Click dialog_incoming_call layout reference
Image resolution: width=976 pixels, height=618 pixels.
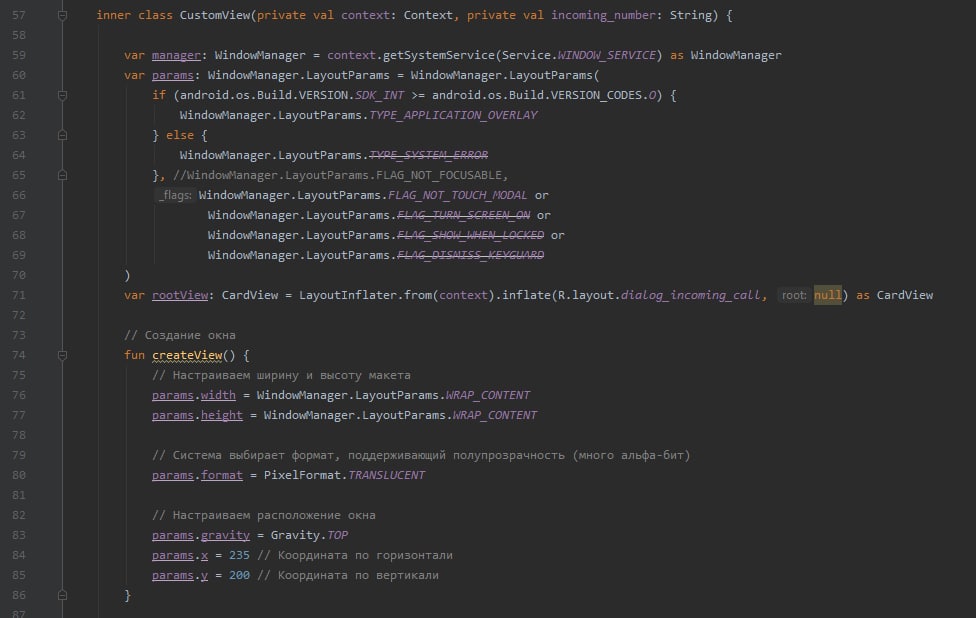click(690, 295)
